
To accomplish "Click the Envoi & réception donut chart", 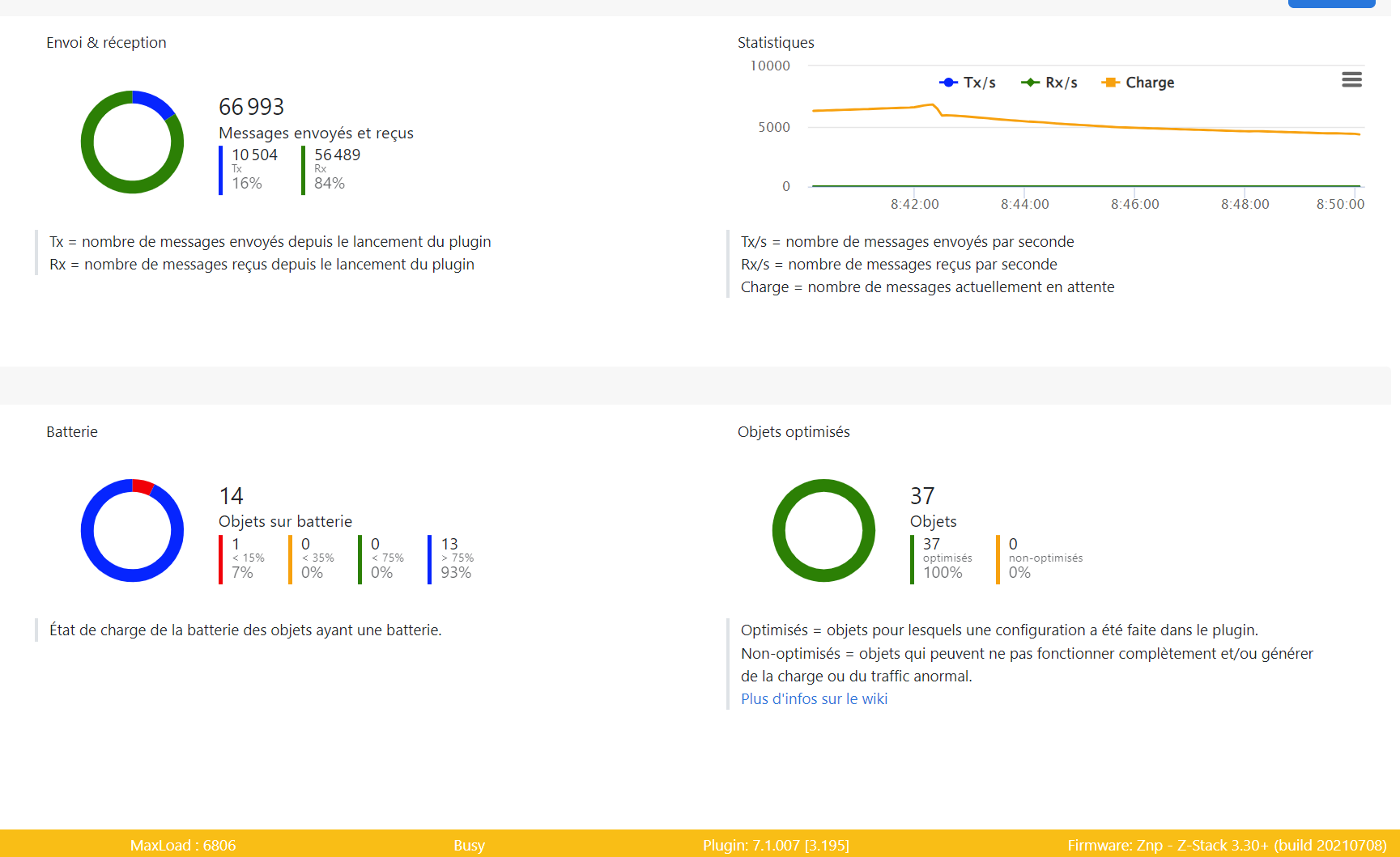I will 132,142.
